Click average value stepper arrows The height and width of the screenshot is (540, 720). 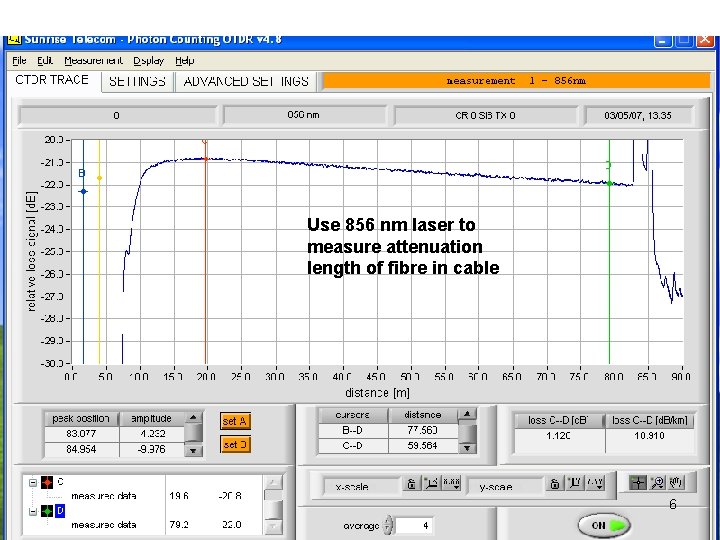tap(388, 525)
